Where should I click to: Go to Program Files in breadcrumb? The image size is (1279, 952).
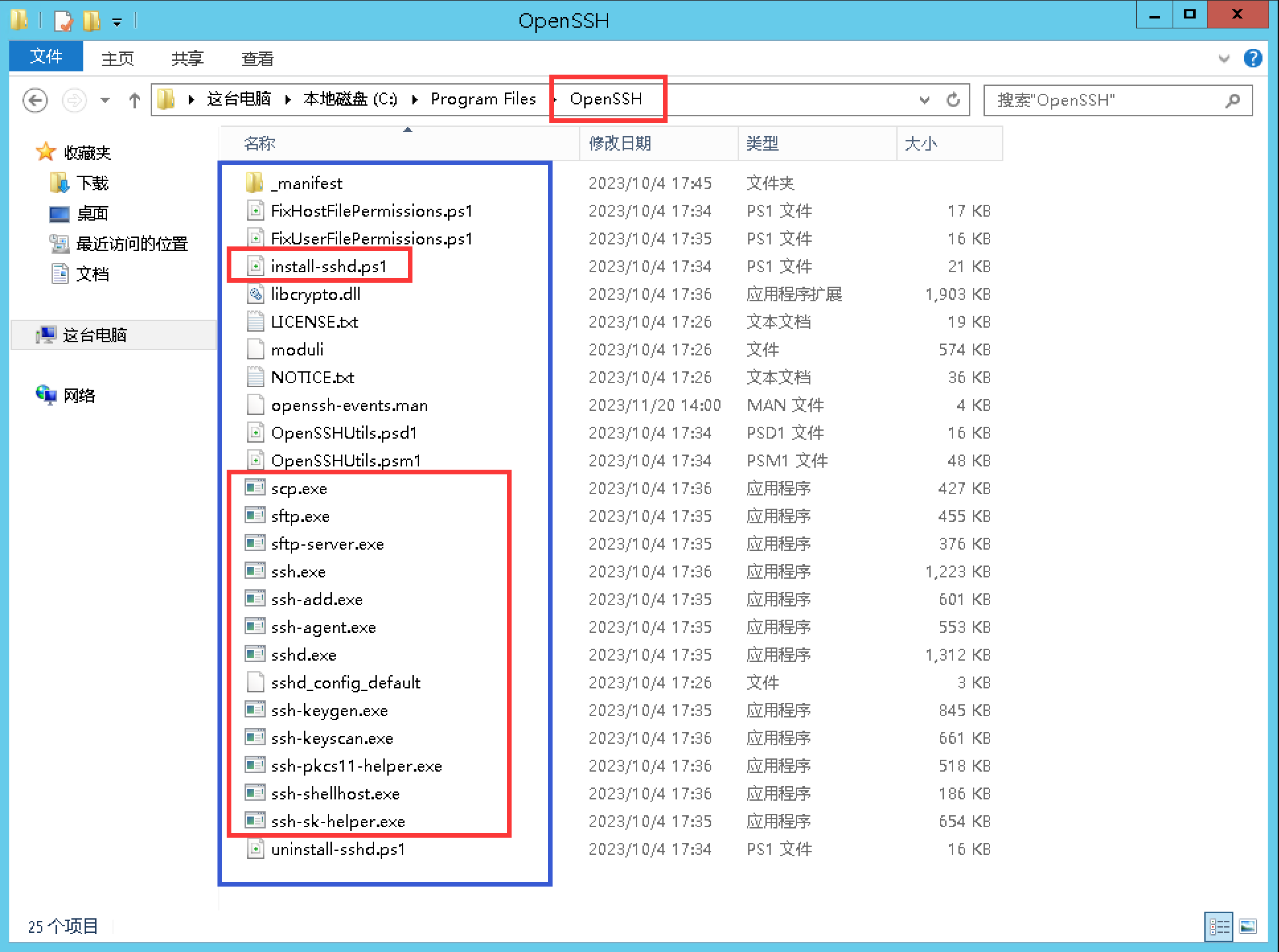483,99
